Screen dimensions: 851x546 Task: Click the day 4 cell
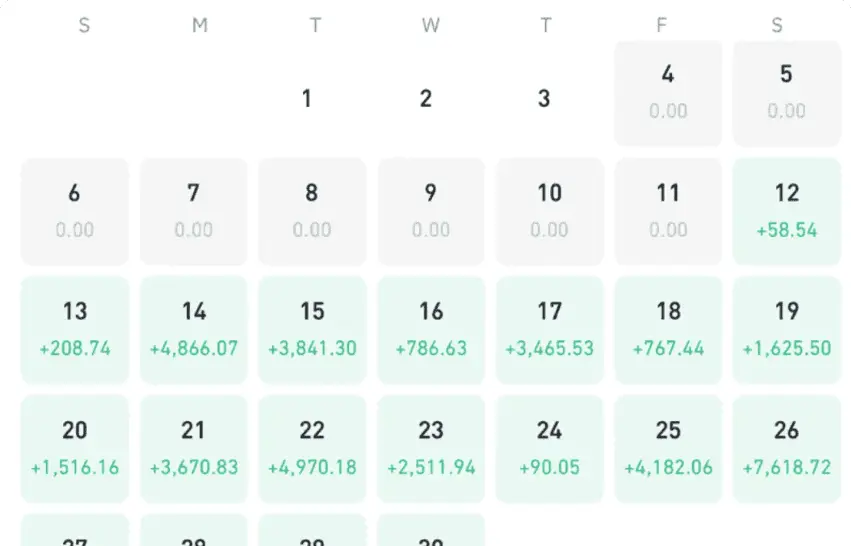[x=668, y=93]
